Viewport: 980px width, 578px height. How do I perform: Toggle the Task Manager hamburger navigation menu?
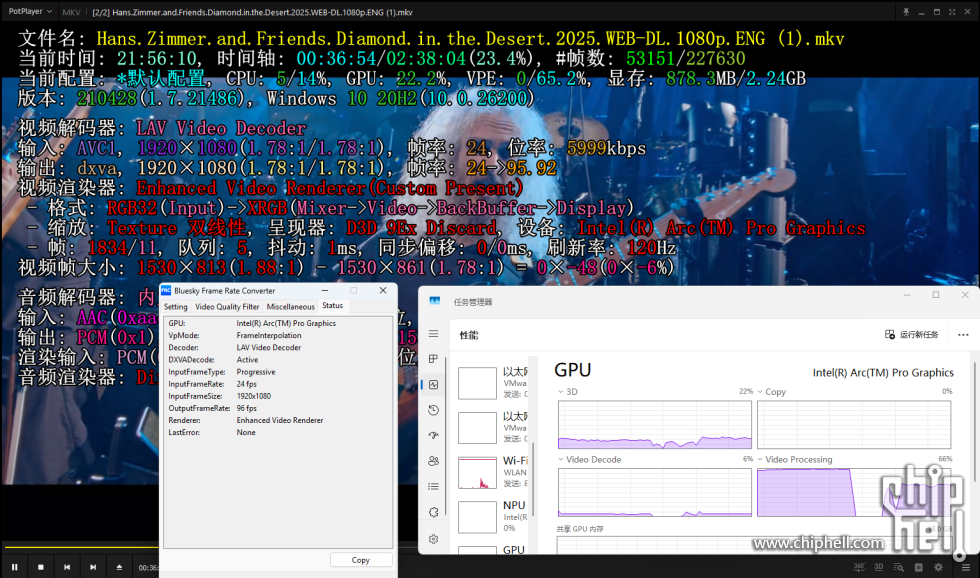433,334
